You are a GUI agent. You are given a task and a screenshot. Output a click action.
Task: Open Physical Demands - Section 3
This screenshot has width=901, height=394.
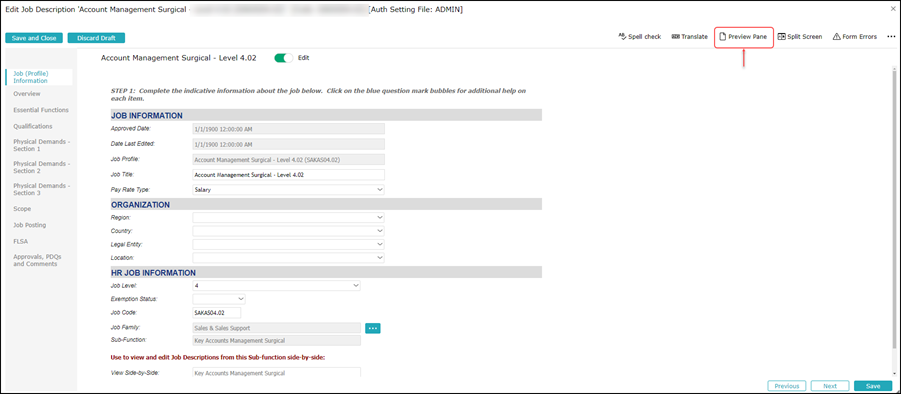(41, 190)
